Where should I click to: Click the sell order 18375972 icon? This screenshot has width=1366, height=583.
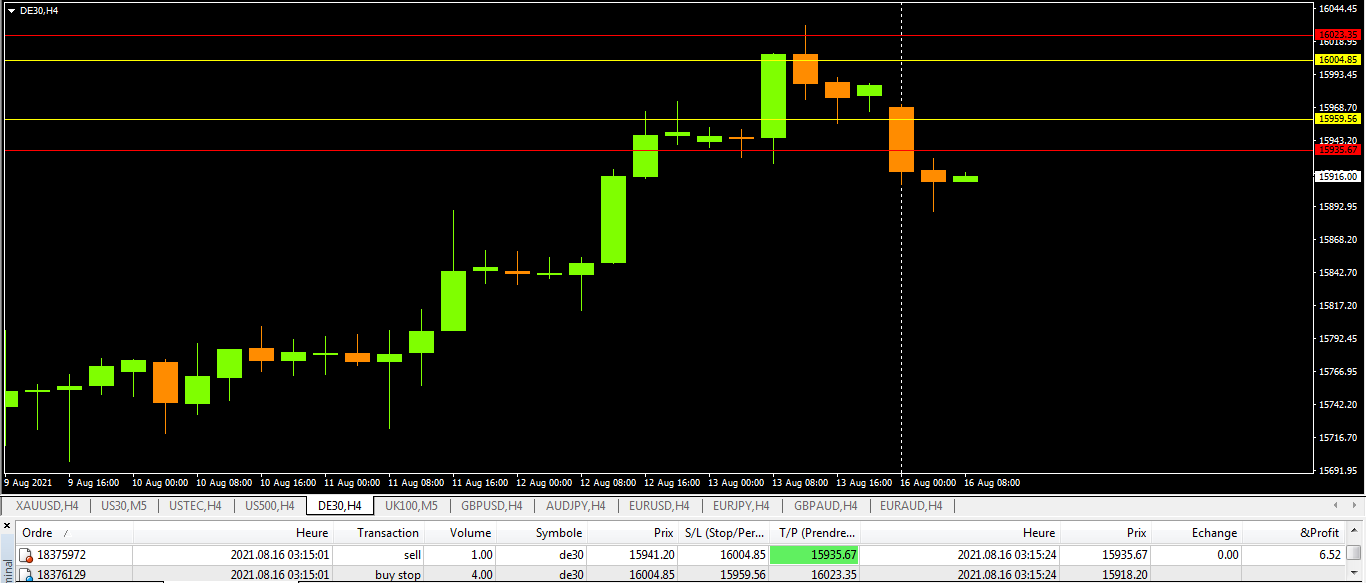click(25, 555)
